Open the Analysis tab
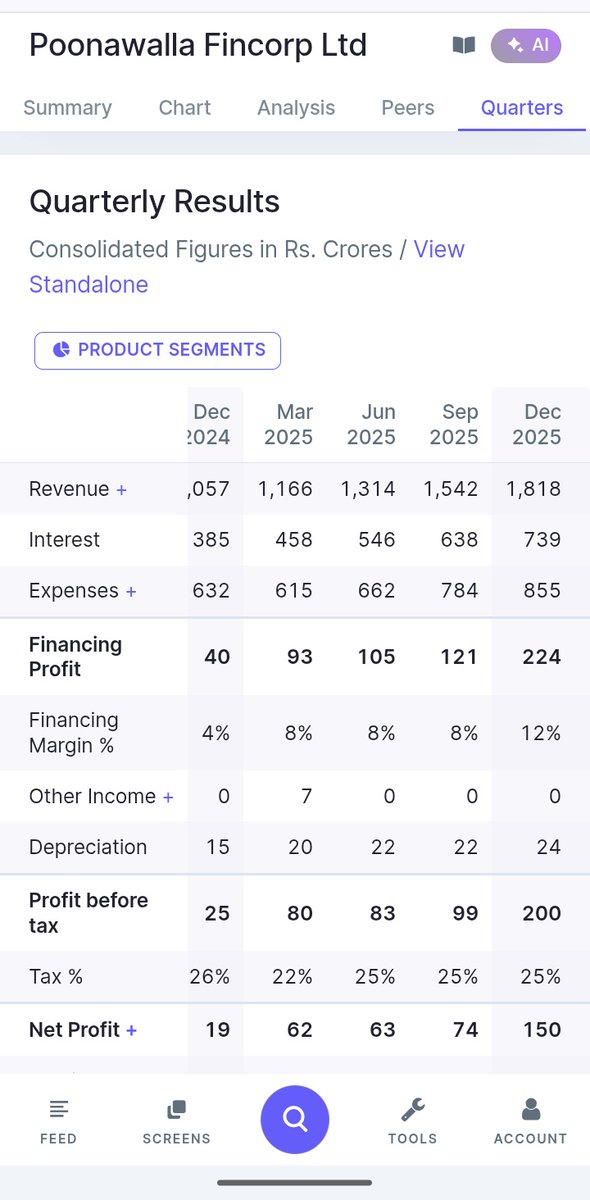The width and height of the screenshot is (590, 1200). click(296, 108)
